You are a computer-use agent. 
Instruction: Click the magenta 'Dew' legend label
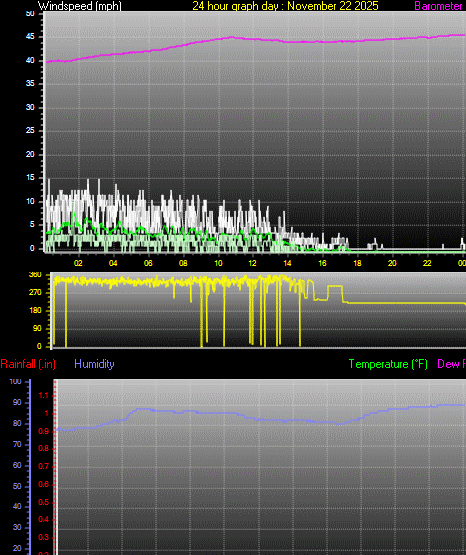(447, 364)
